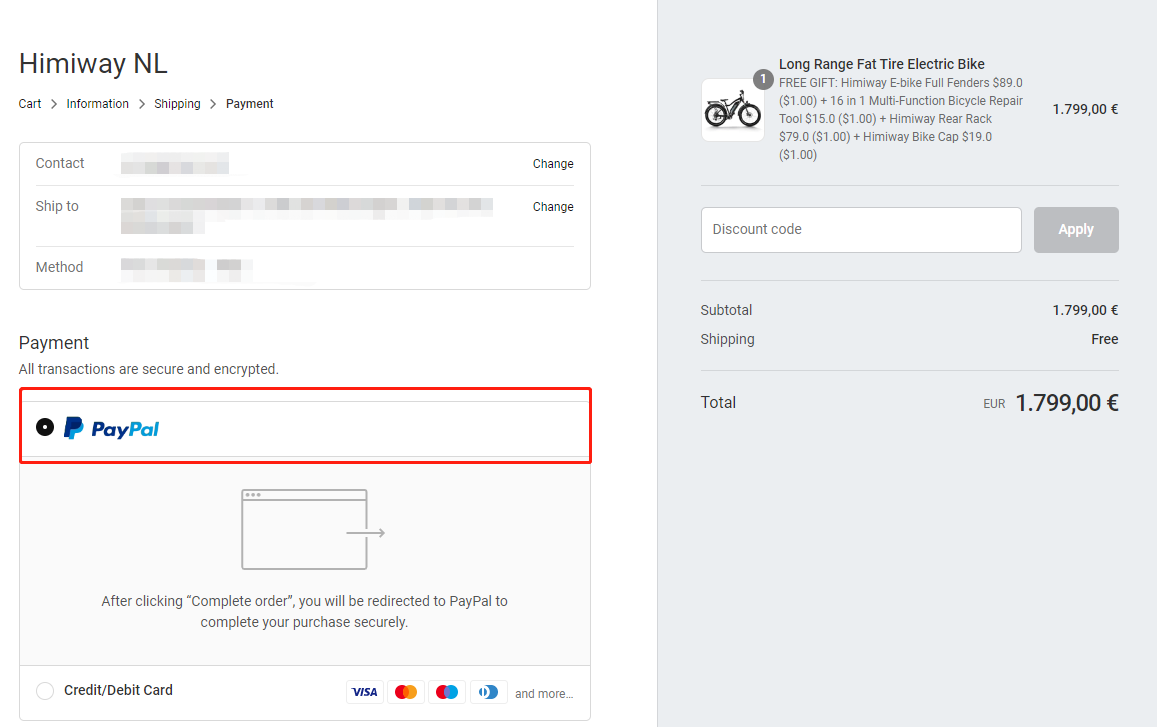The image size is (1157, 727).
Task: Select the Credit/Debit Card payment option
Action: point(44,690)
